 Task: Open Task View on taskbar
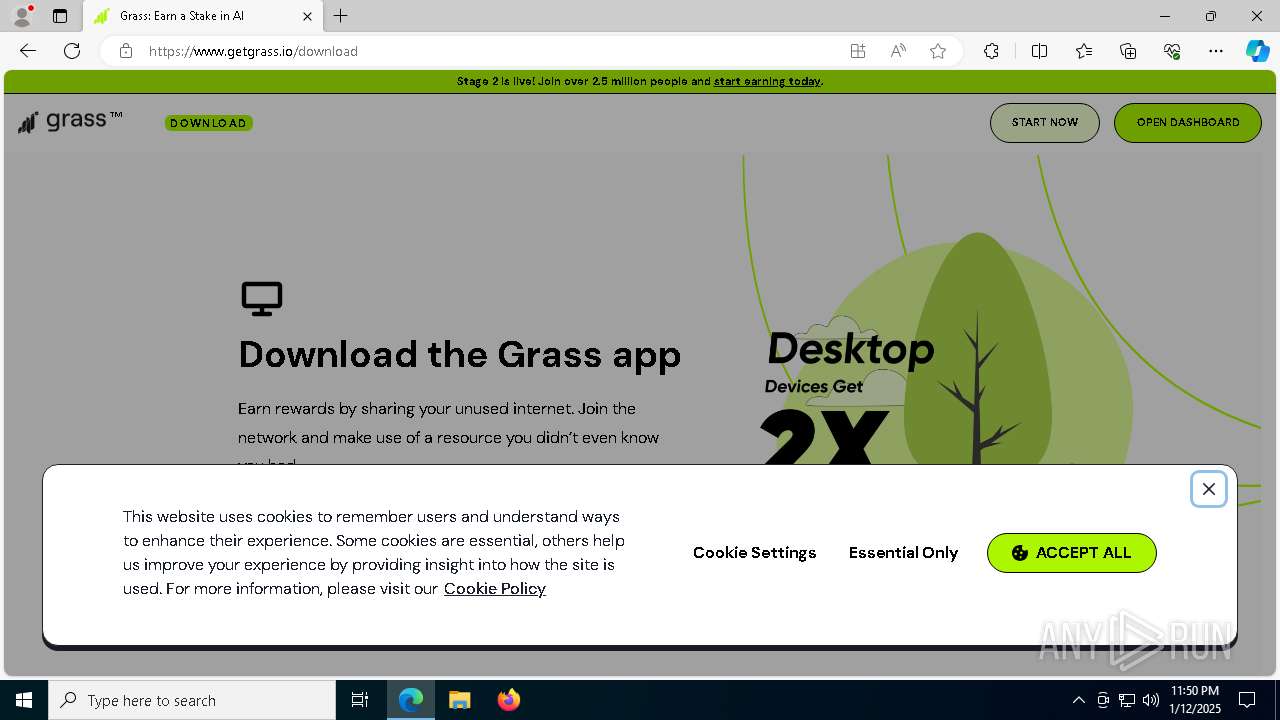(360, 700)
